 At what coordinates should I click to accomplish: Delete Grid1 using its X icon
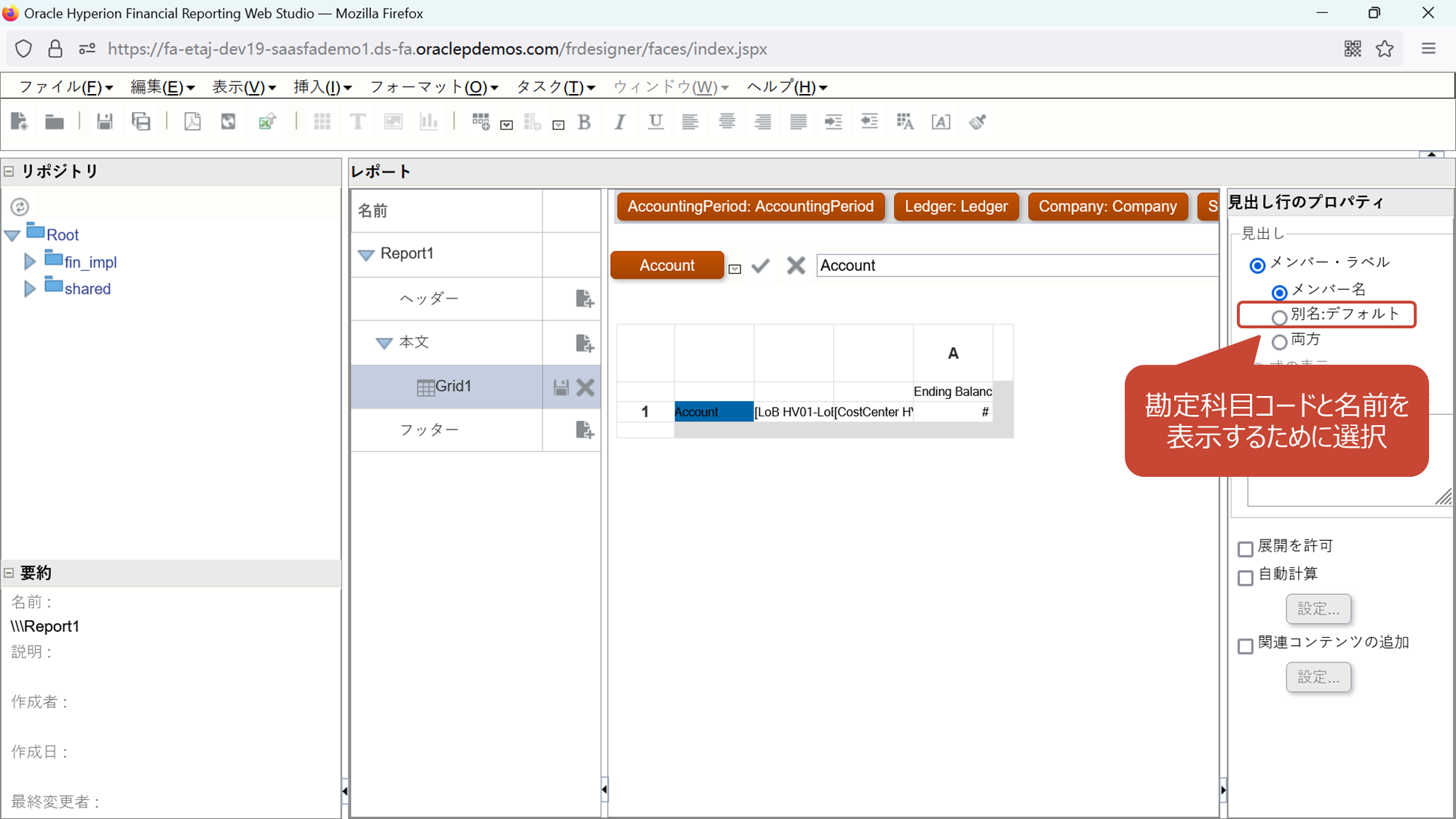[585, 387]
